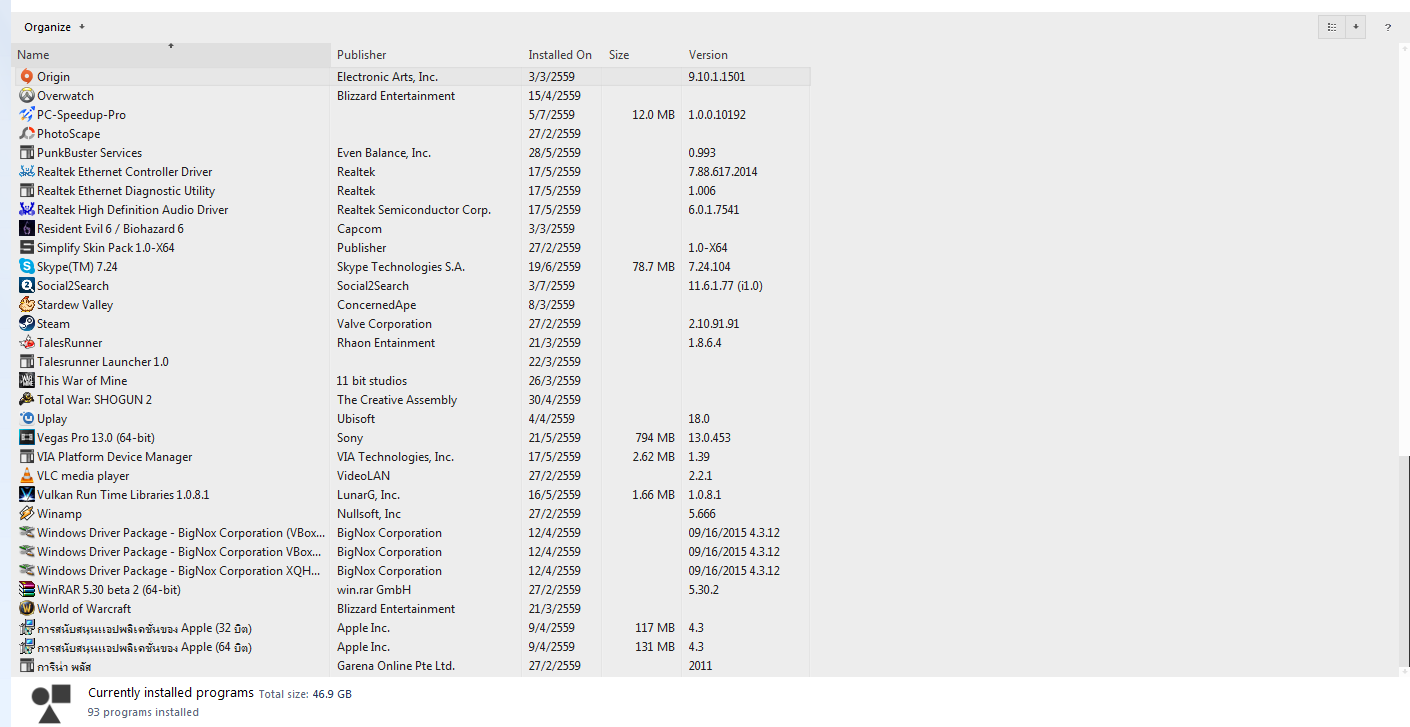Click the Realtek Ethernet Controller Driver icon

tap(27, 172)
